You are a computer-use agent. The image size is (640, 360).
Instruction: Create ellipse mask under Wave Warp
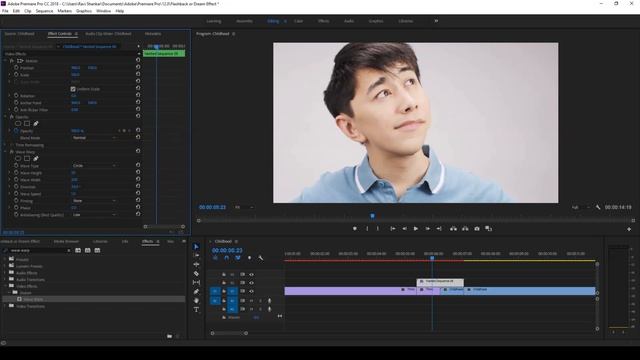(x=18, y=158)
